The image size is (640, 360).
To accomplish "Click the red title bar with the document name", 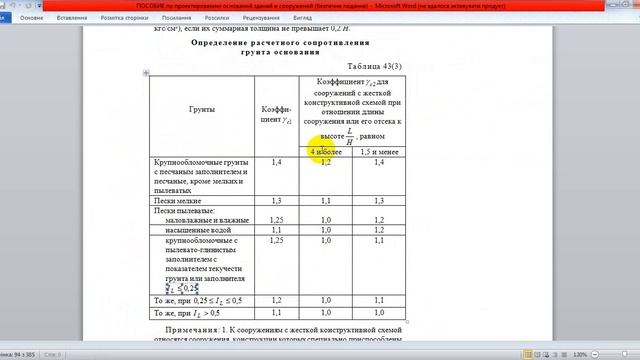I will (324, 6).
